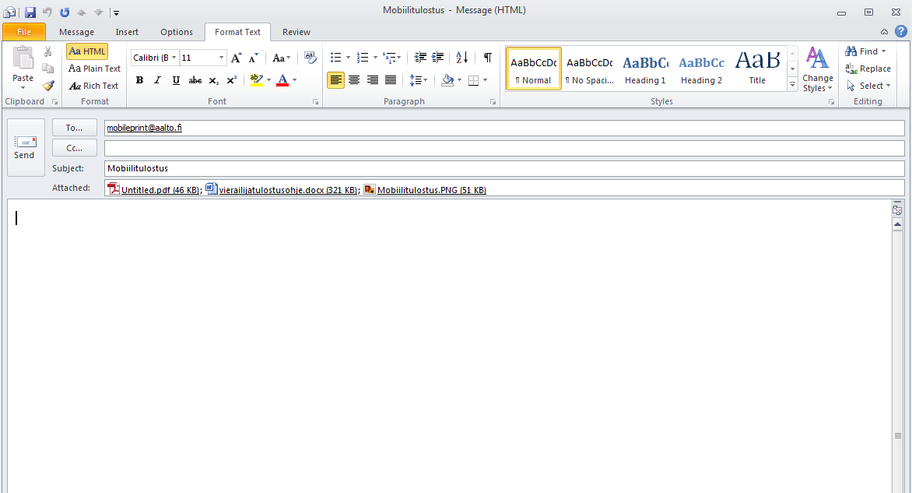Click inside the Subject field
Screen dimensions: 912x493
pyautogui.click(x=500, y=168)
